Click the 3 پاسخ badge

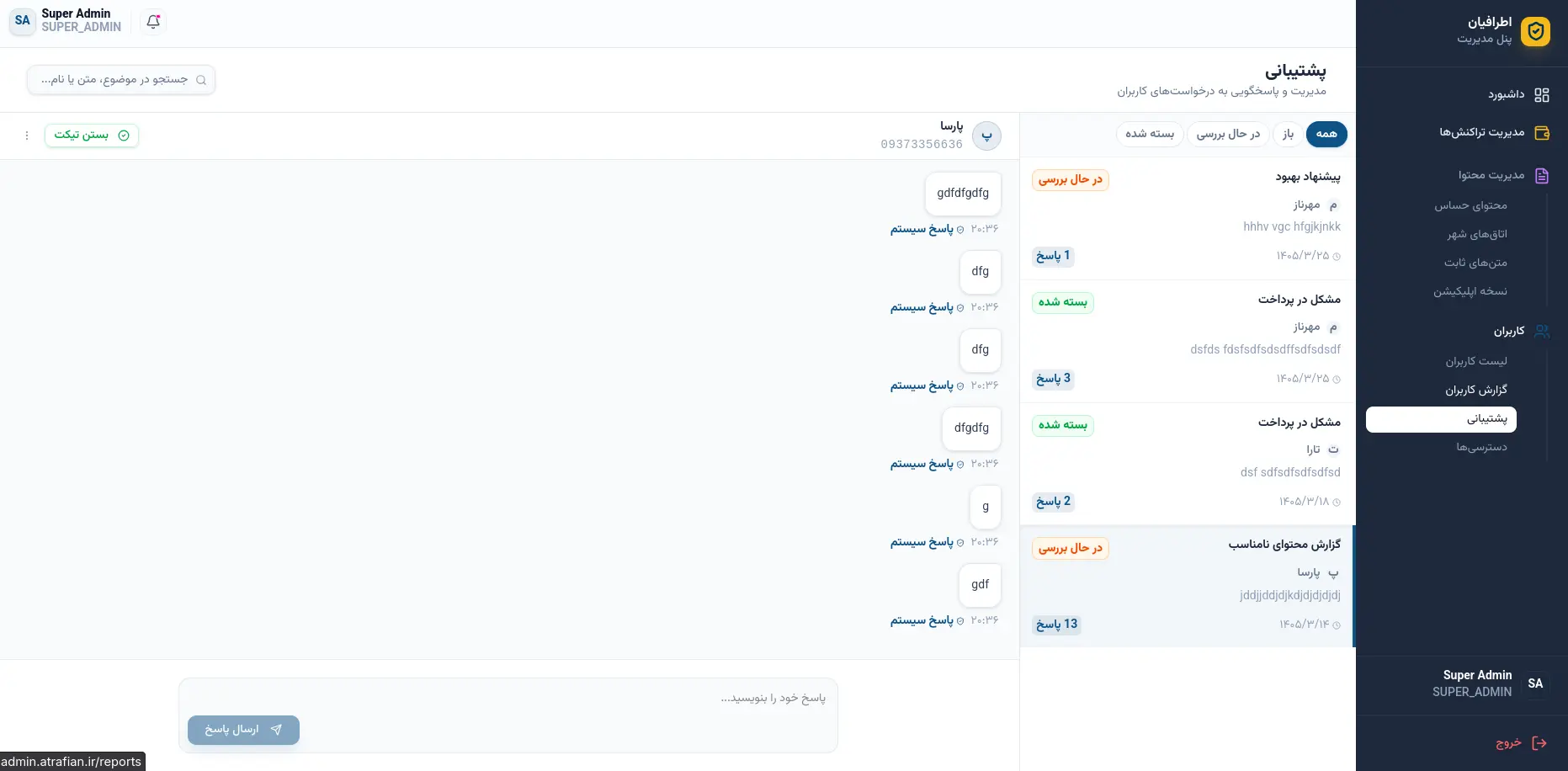tap(1053, 379)
